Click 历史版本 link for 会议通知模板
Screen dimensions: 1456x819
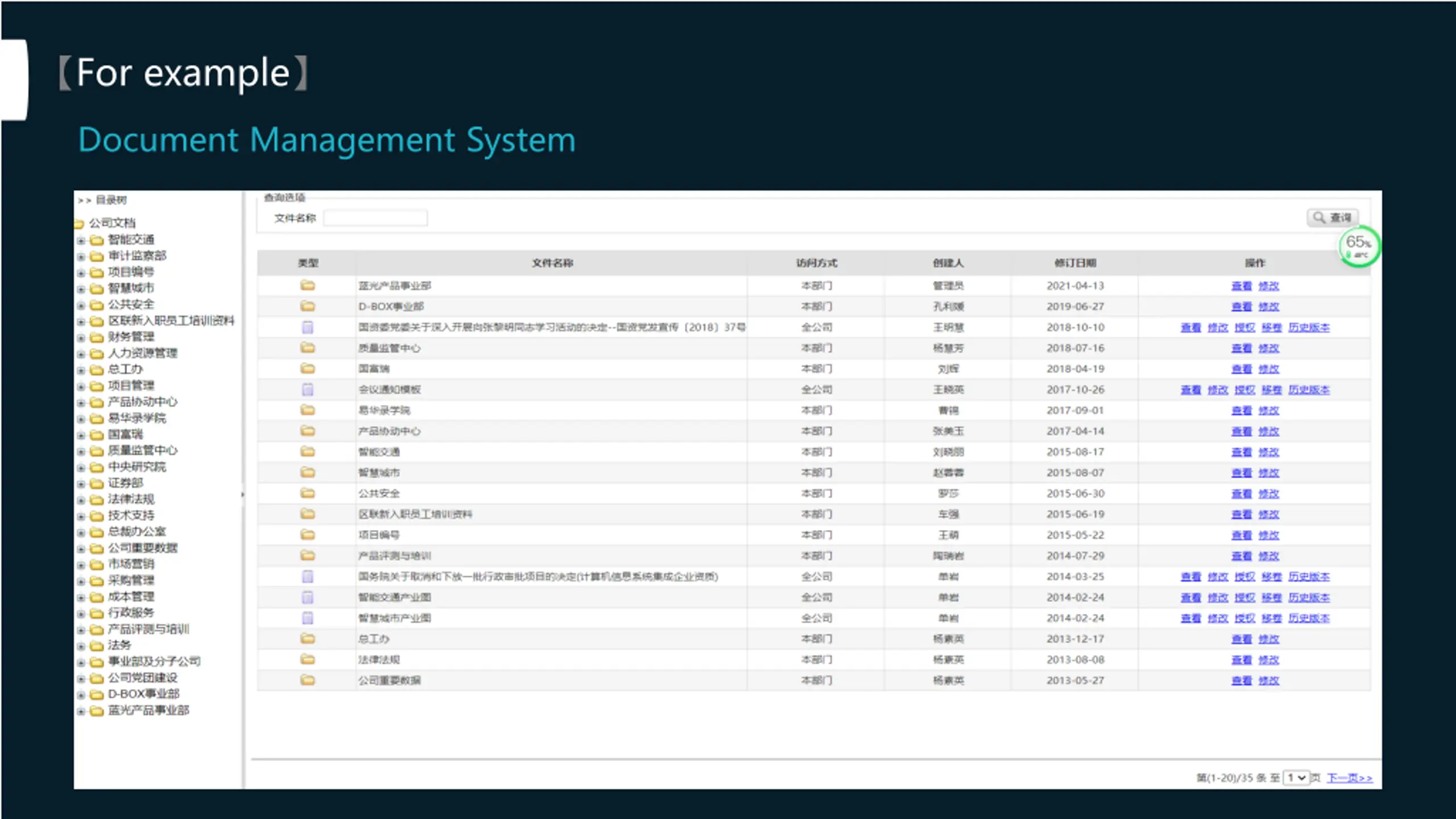(1309, 390)
